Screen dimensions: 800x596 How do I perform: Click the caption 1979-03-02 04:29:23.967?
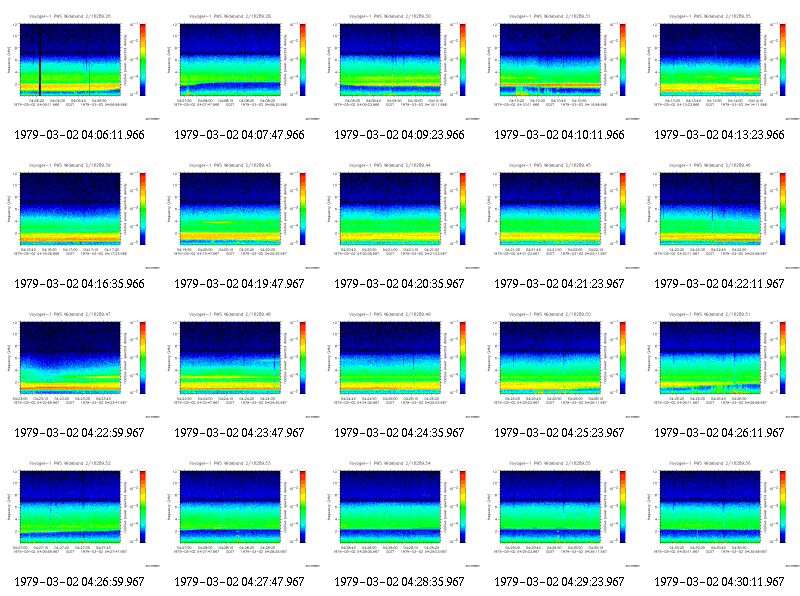pos(560,582)
